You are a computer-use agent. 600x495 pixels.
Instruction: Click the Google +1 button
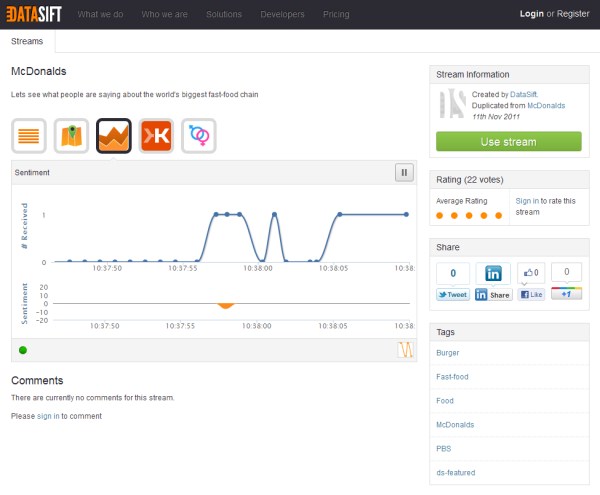(566, 293)
